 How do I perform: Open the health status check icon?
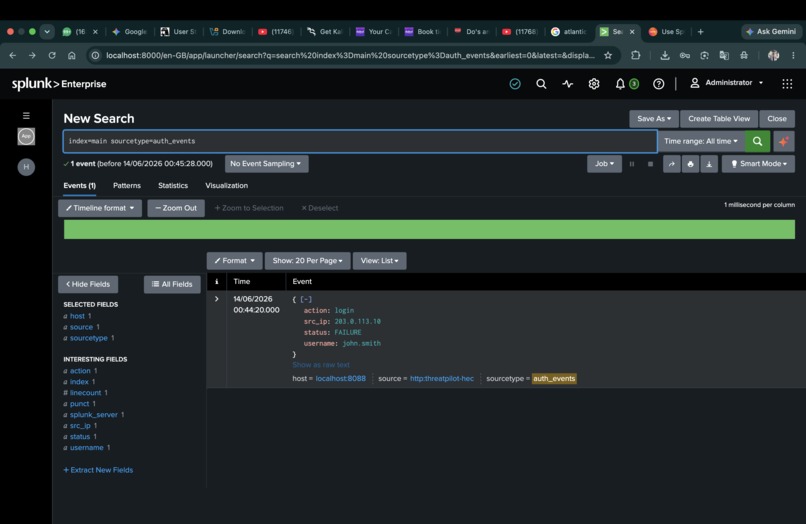coord(515,84)
